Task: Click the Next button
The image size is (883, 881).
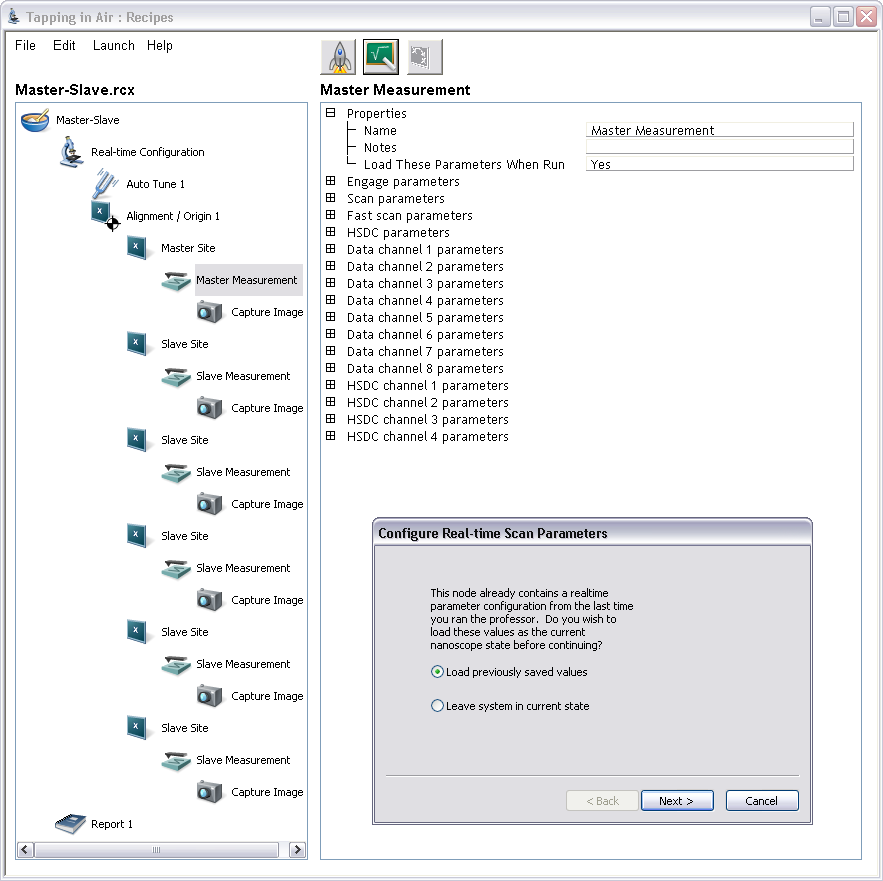Action: click(x=677, y=801)
